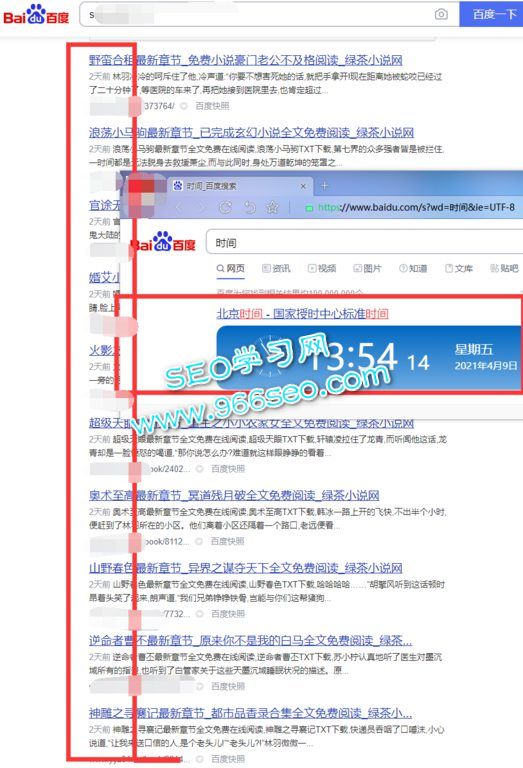
Task: Close the 时间_百度搜索 tab
Action: click(x=303, y=186)
